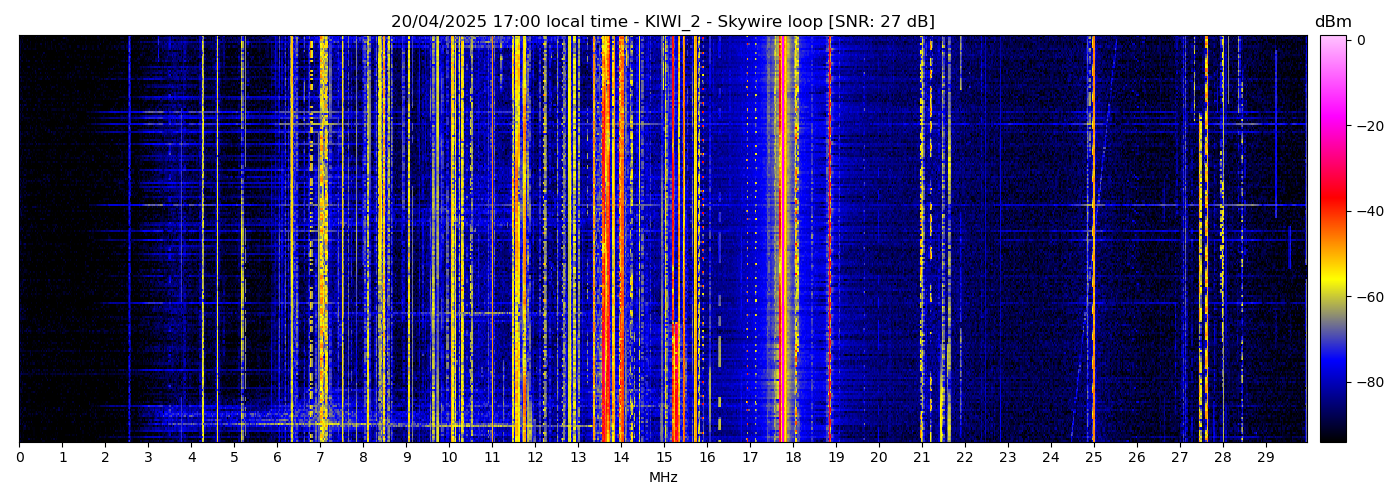Click the −60 tick label on colorbar
This screenshot has height=500, width=1400.
pyautogui.click(x=1367, y=297)
